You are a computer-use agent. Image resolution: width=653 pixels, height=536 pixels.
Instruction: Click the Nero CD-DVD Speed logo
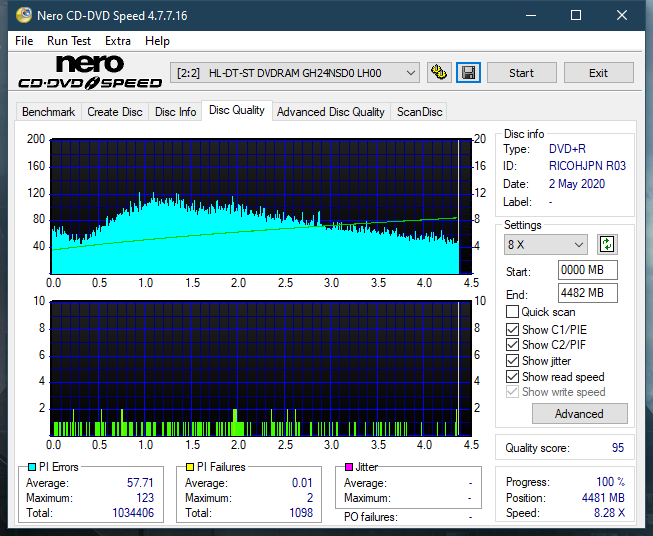[x=90, y=72]
